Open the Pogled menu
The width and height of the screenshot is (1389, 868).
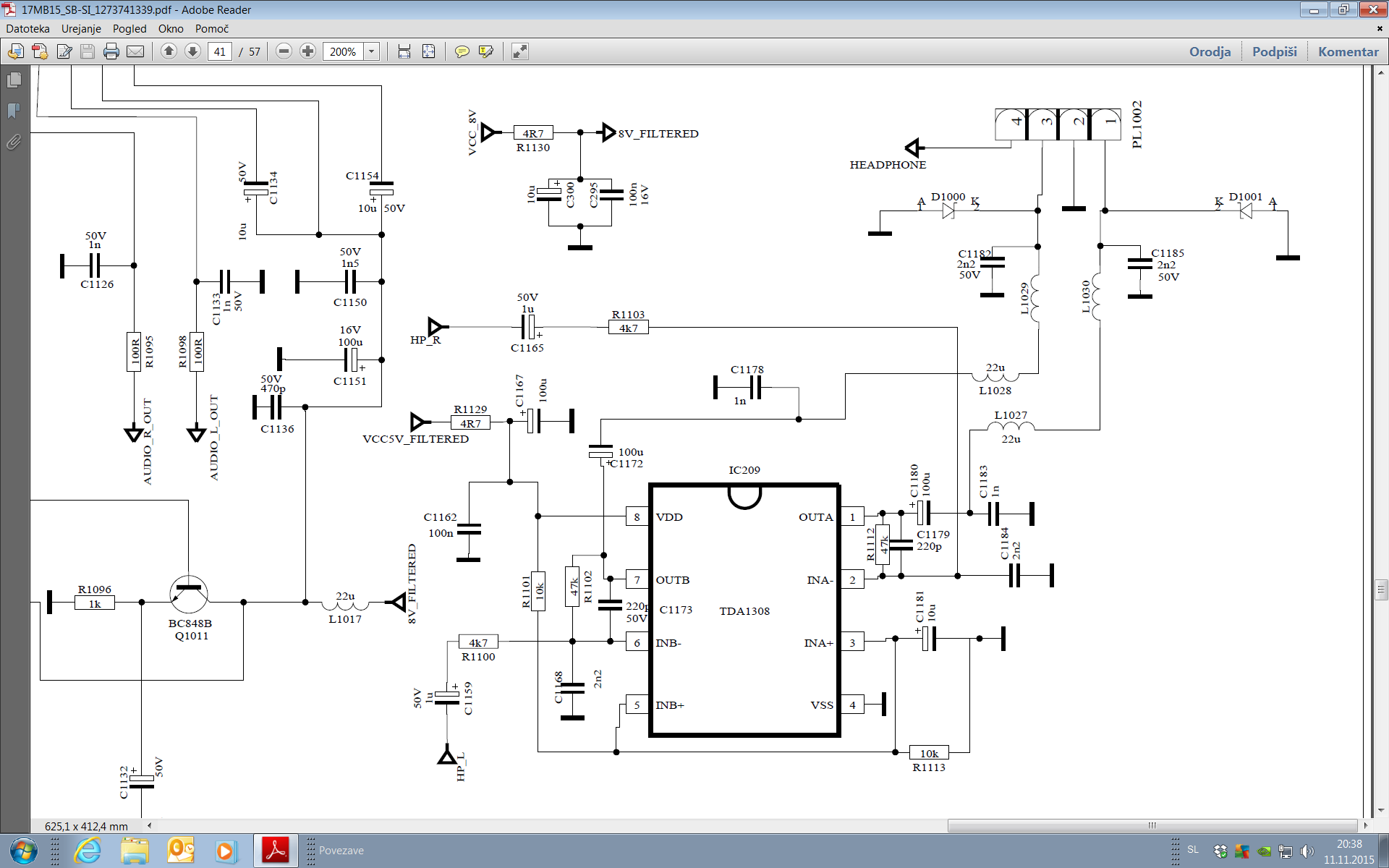coord(129,29)
